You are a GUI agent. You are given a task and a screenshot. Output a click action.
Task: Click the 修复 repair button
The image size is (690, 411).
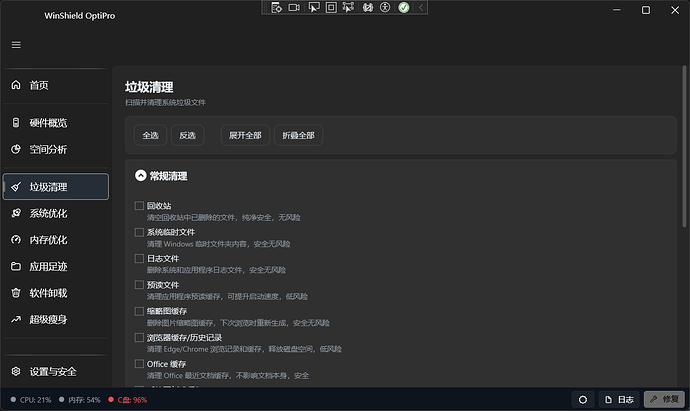coord(664,400)
